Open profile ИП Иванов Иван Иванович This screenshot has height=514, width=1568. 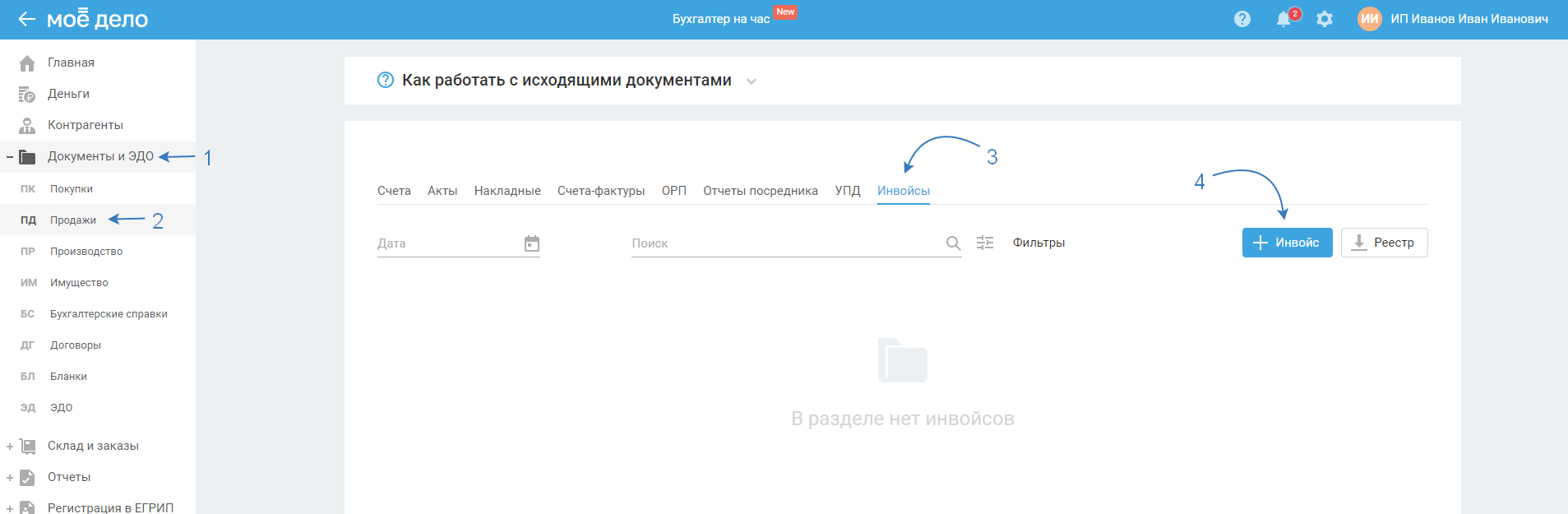point(1469,19)
